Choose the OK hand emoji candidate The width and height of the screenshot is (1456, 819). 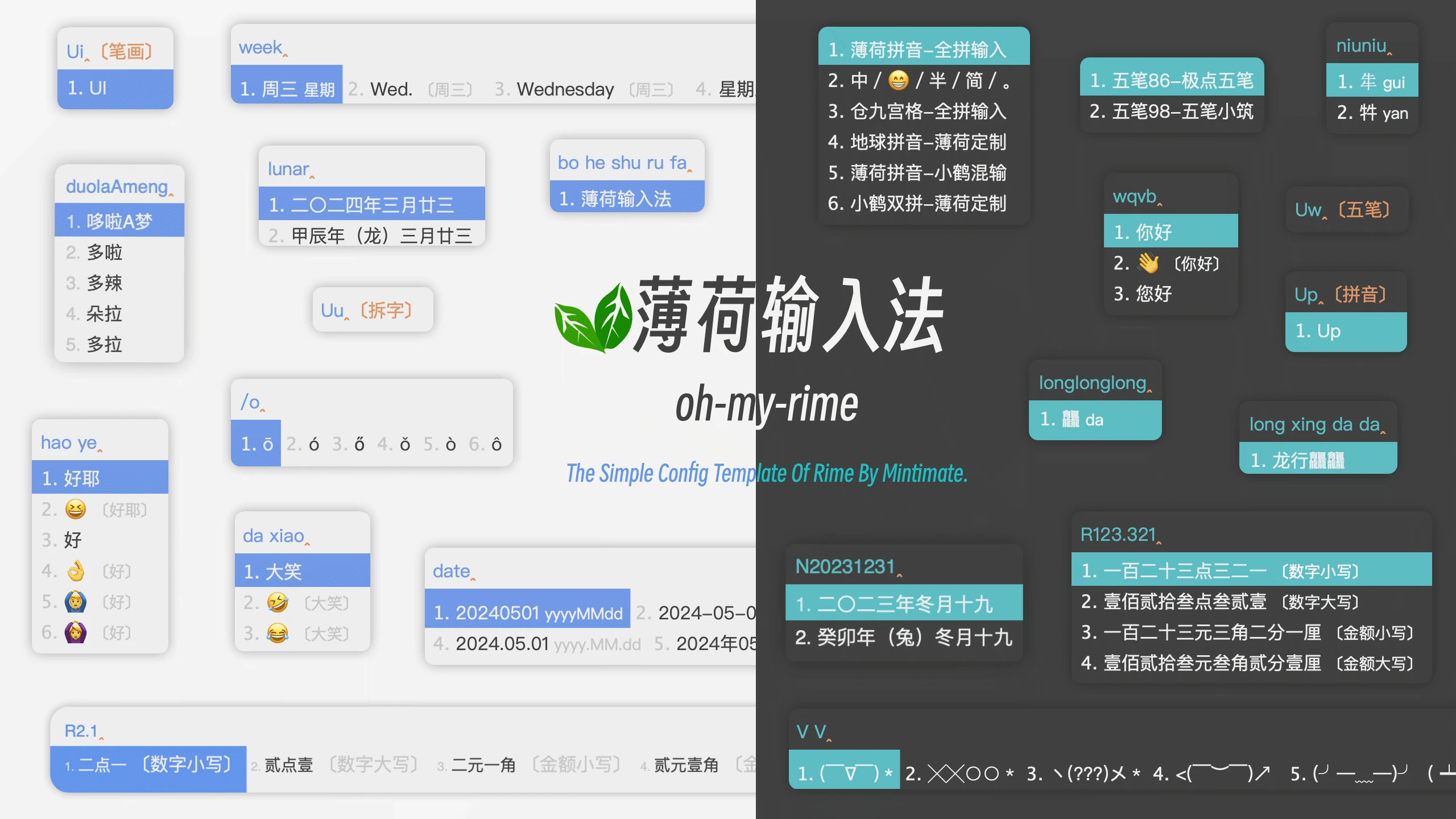click(76, 570)
